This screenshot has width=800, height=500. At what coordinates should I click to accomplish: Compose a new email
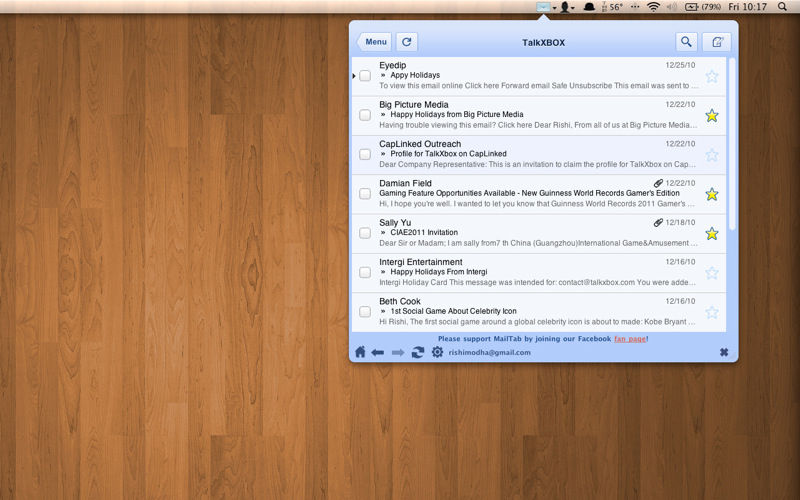click(717, 42)
